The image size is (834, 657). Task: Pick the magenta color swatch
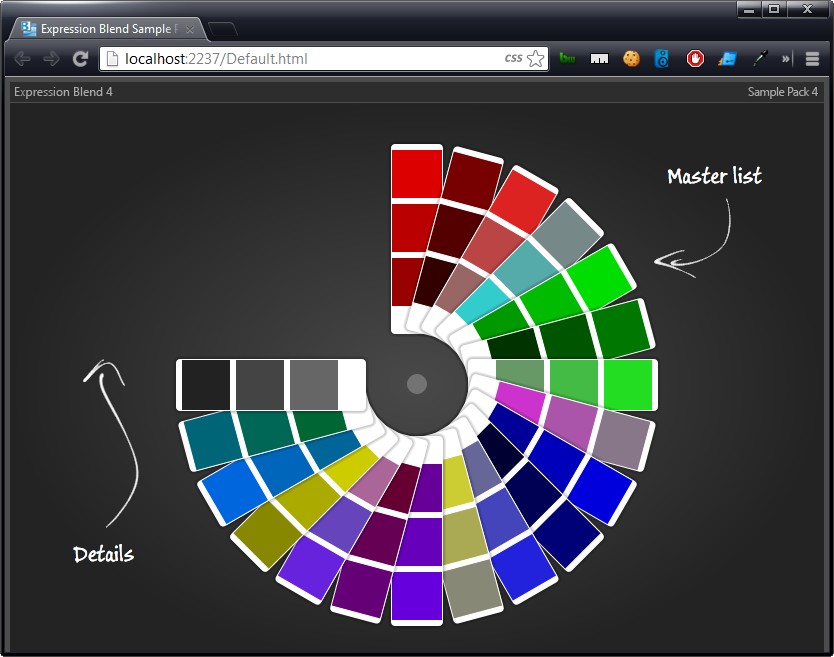[519, 402]
